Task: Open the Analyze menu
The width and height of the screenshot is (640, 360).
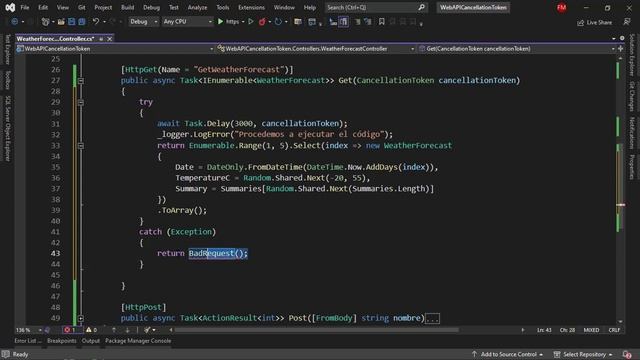Action: click(197, 7)
